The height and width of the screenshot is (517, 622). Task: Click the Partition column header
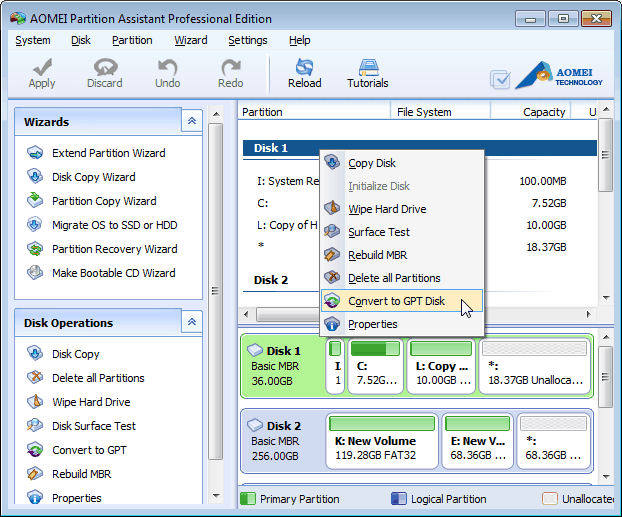pos(315,112)
